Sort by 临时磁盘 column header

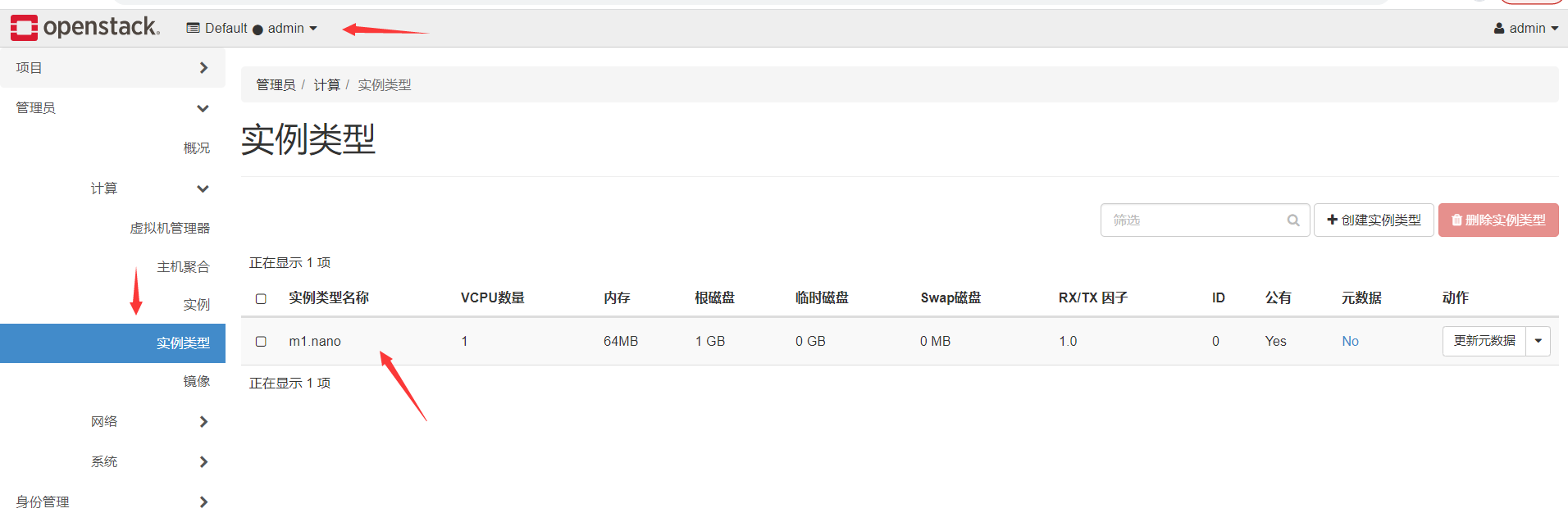822,297
